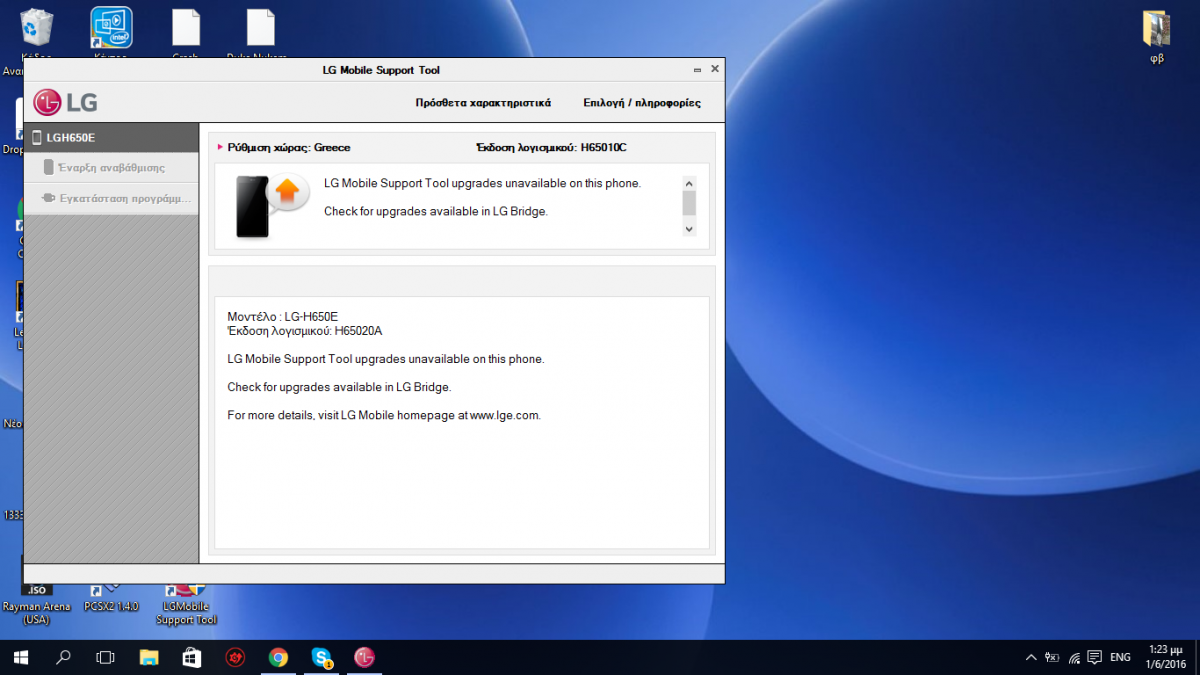Open Google Chrome from taskbar
This screenshot has width=1200, height=675.
point(279,657)
